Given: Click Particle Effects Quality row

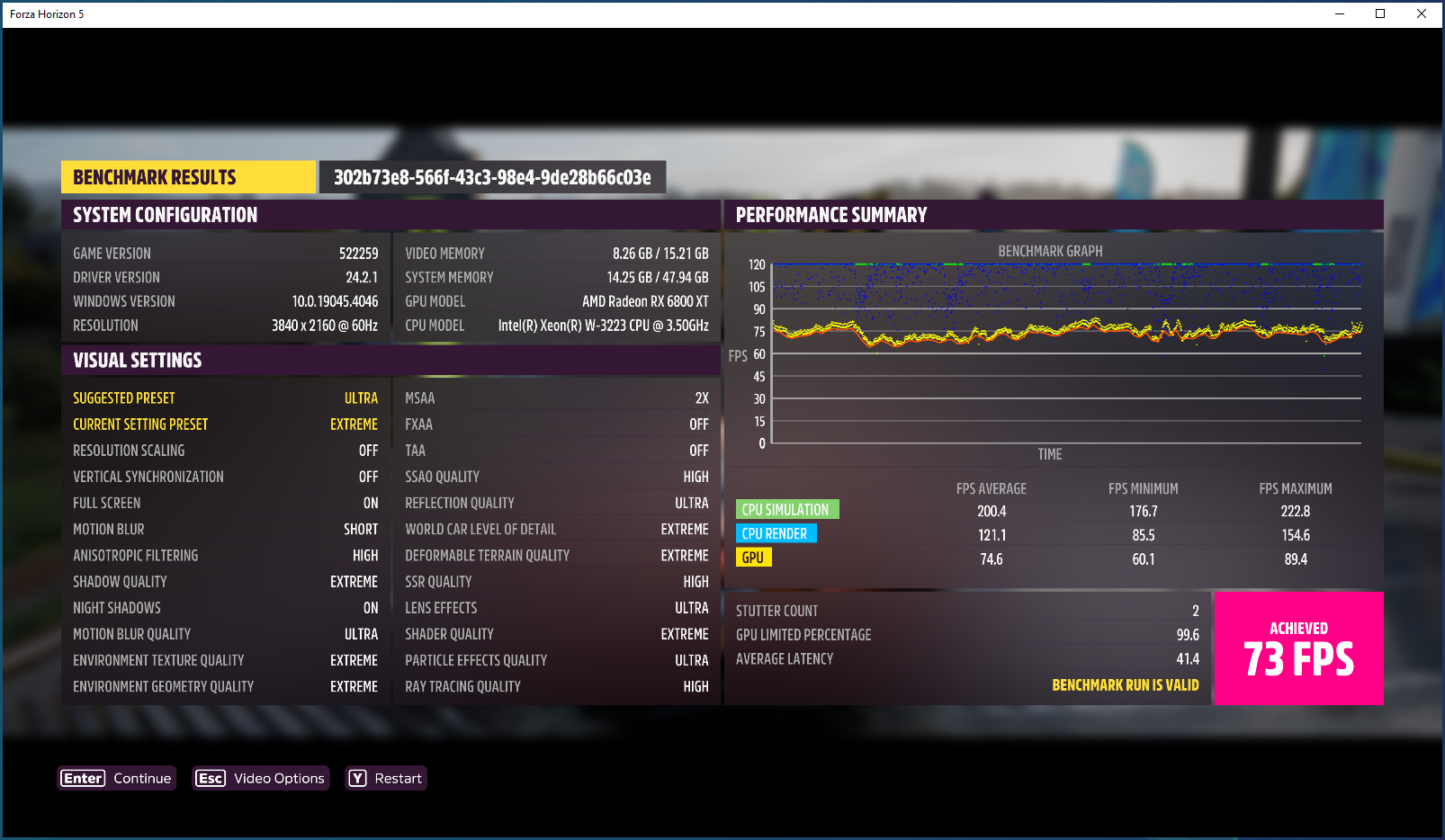Looking at the screenshot, I should click(x=557, y=660).
